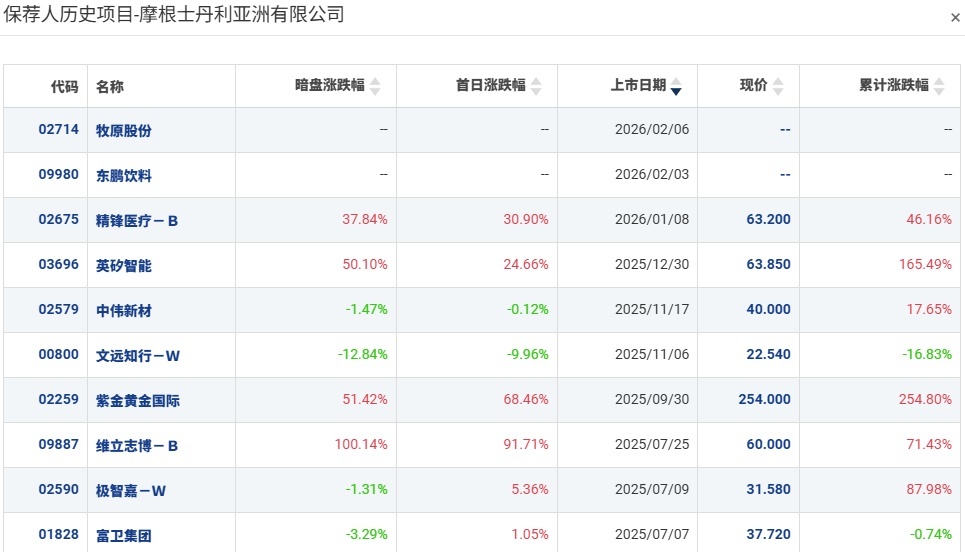This screenshot has height=552, width=965.
Task: Click first-day change 68.46%
Action: 526,399
